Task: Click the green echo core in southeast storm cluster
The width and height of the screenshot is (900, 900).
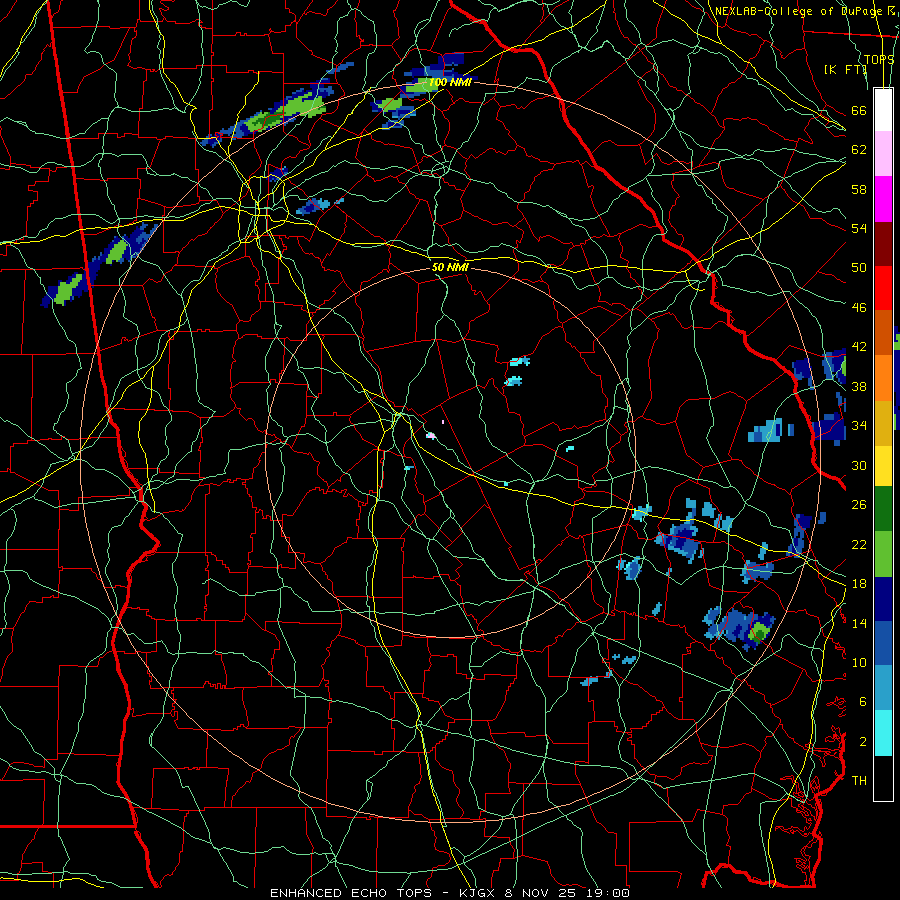Action: coord(758,631)
